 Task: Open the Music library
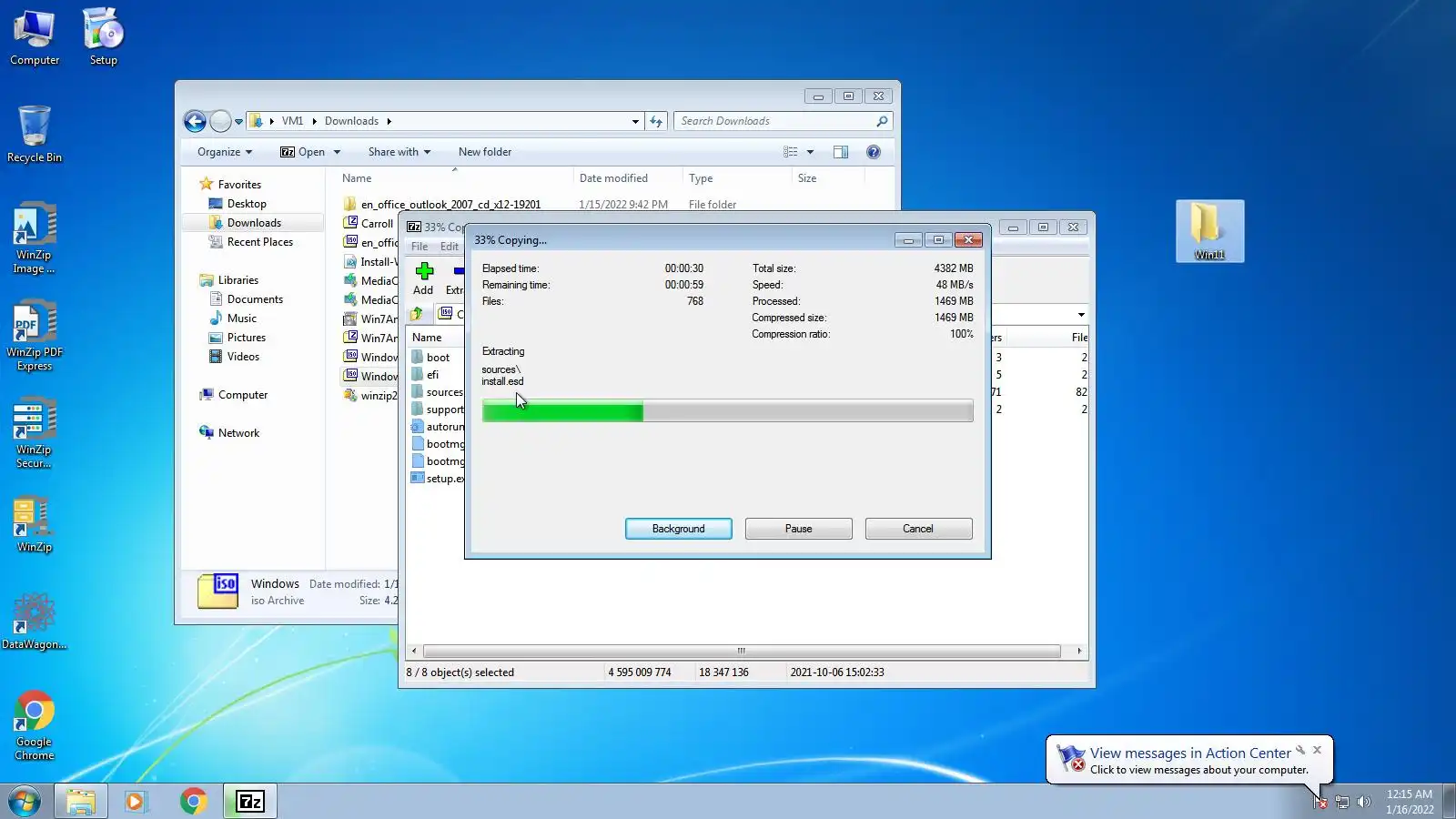click(242, 318)
